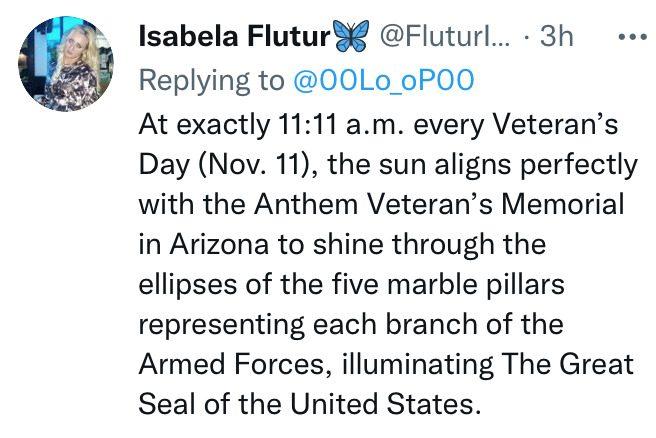656x438 pixels.
Task: Click the word "ellipses" in the tweet
Action: coord(187,285)
